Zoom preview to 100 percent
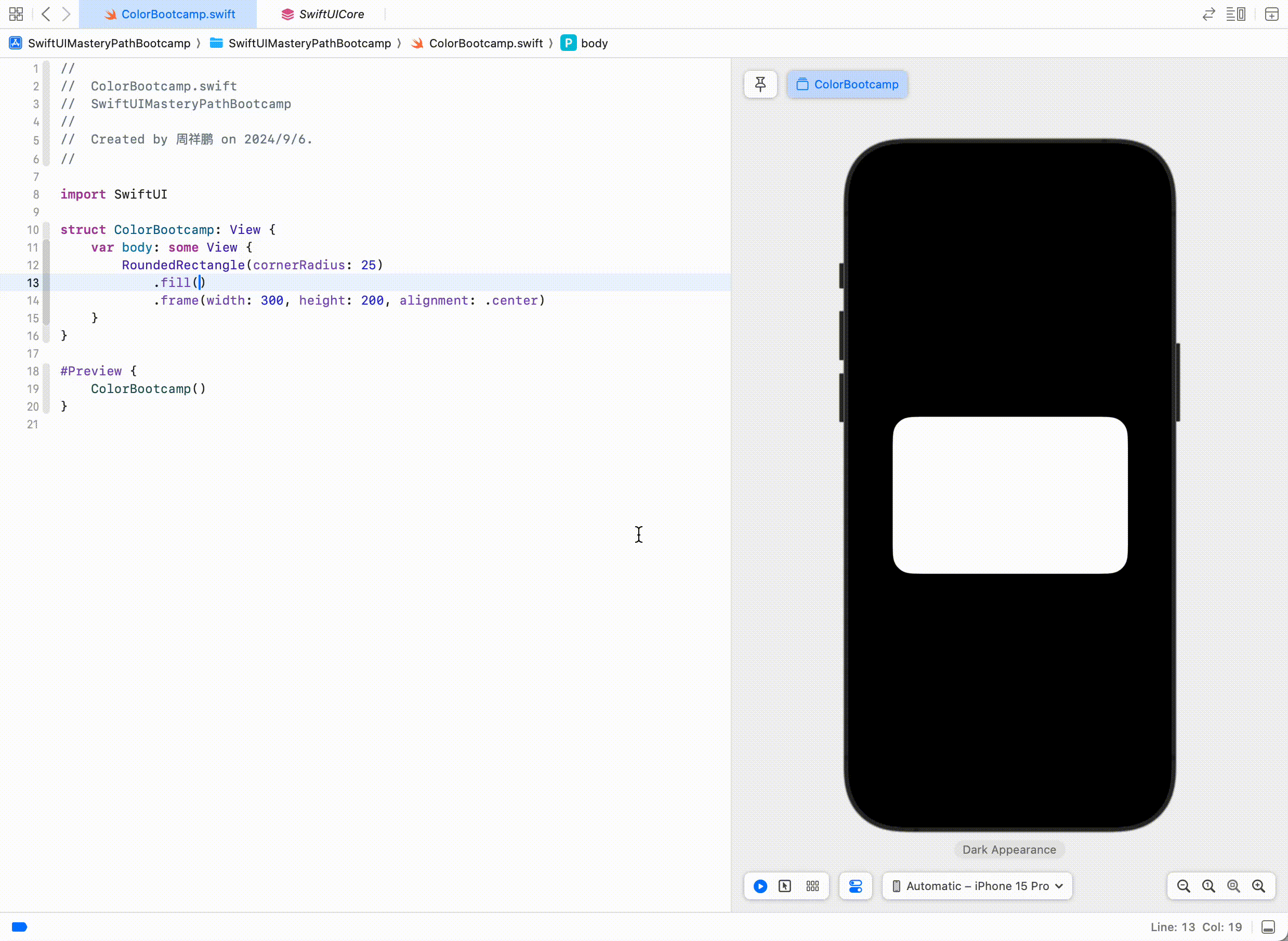This screenshot has height=941, width=1288. coord(1208,886)
